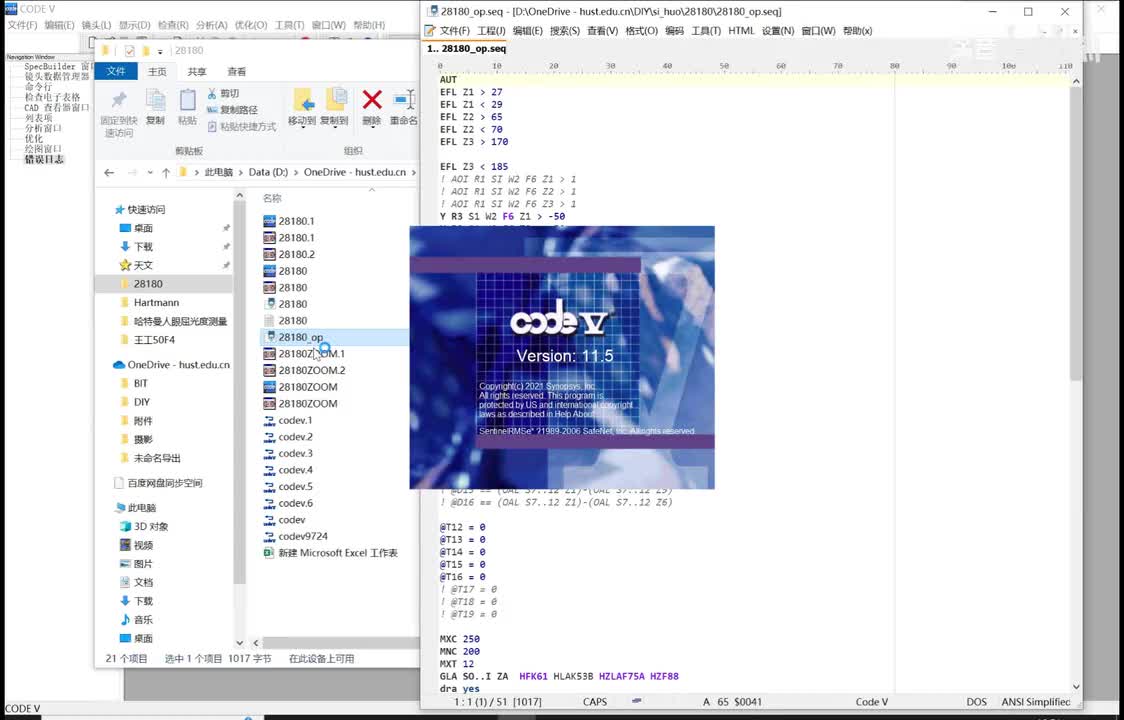The height and width of the screenshot is (720, 1124).
Task: Open 图片 folder in sidebar
Action: (x=136, y=564)
